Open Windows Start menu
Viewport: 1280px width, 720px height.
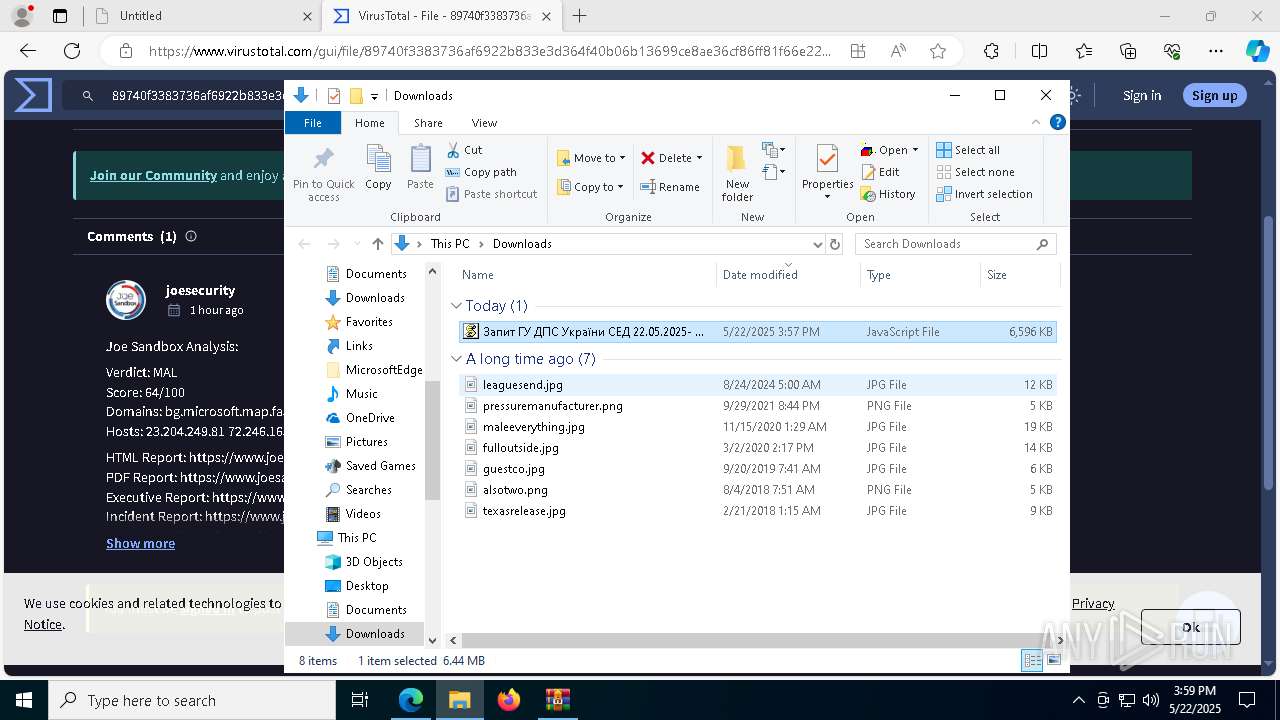coord(24,700)
